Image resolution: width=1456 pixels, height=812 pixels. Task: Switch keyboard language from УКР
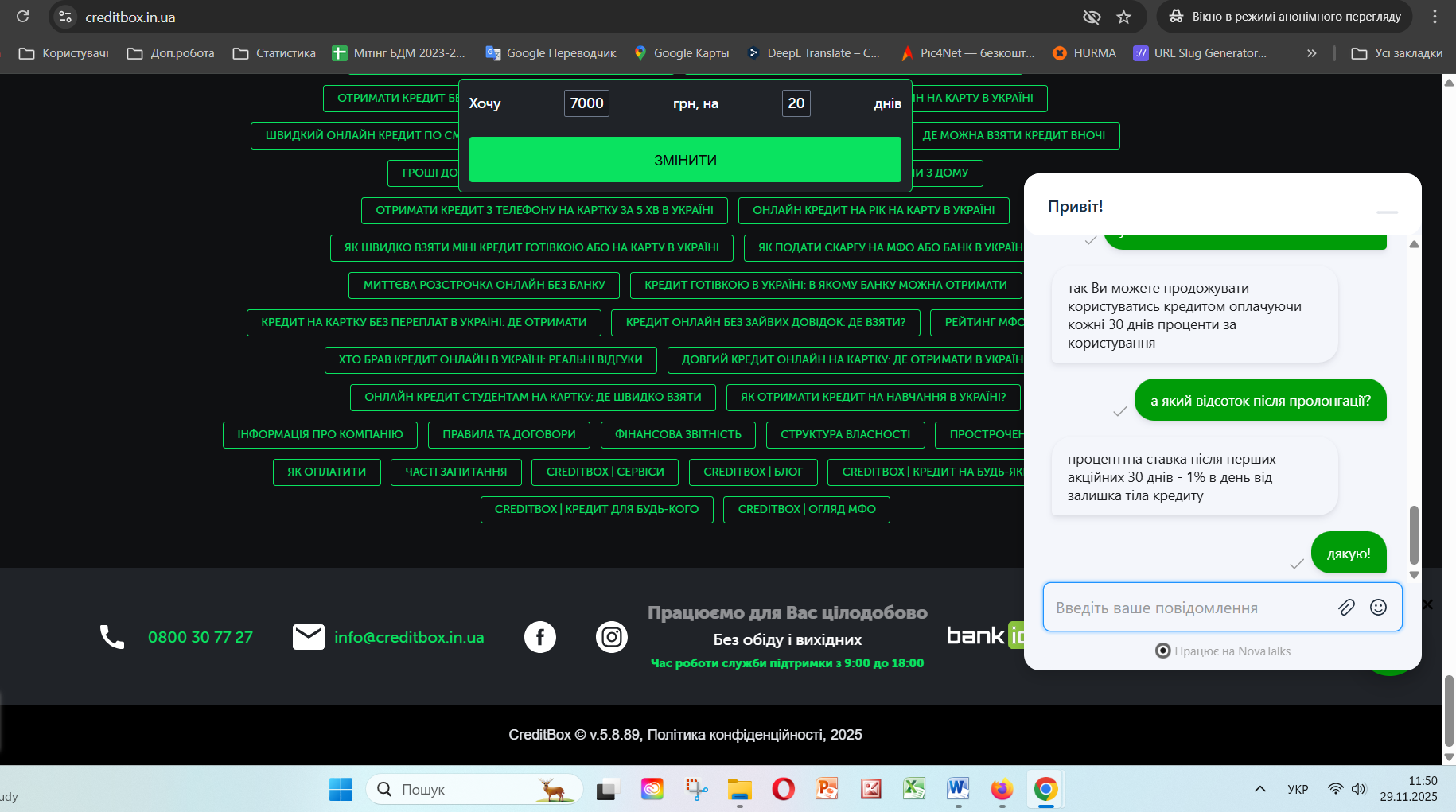(1298, 789)
